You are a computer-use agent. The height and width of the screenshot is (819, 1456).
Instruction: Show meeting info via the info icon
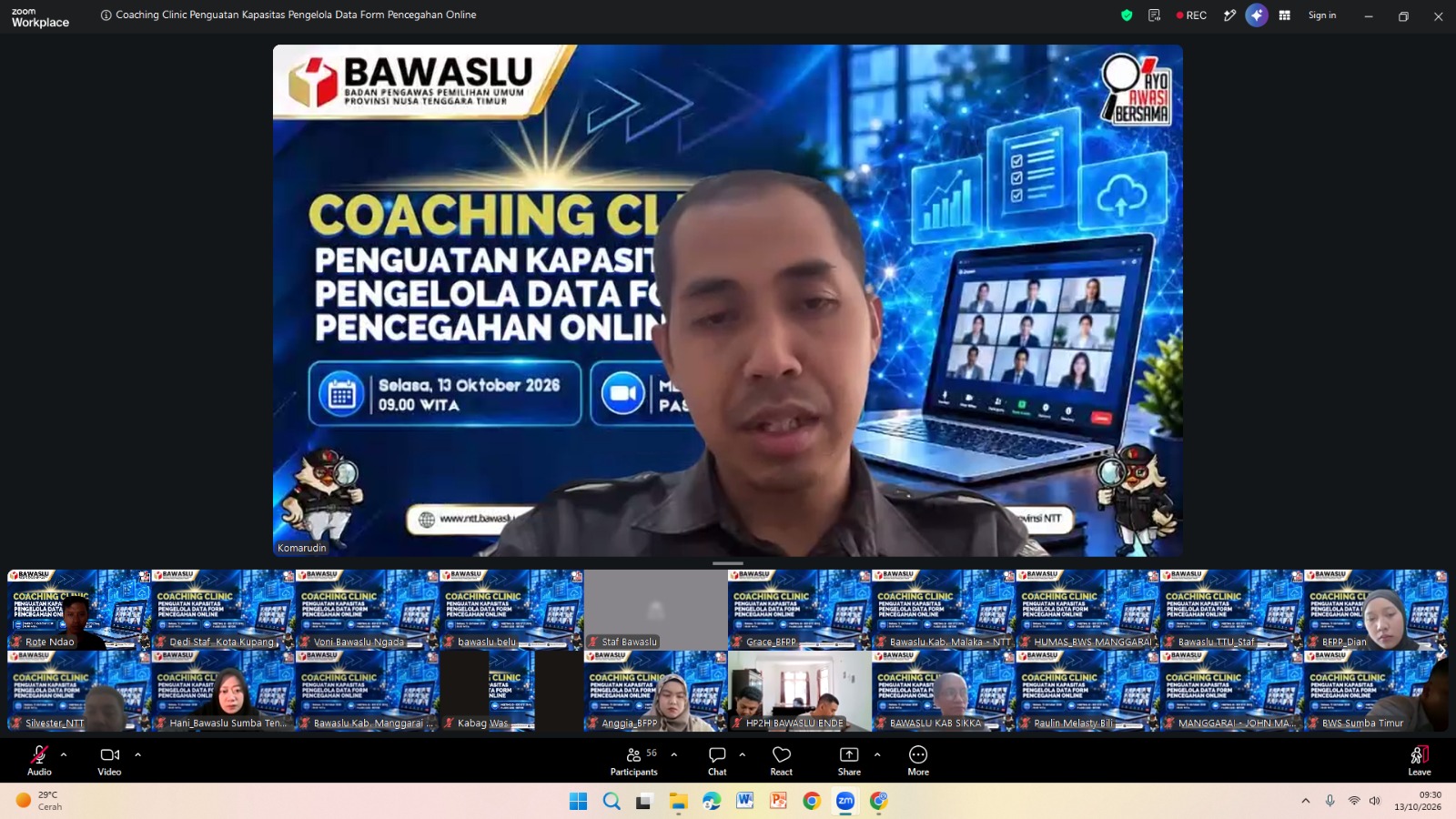pyautogui.click(x=106, y=15)
